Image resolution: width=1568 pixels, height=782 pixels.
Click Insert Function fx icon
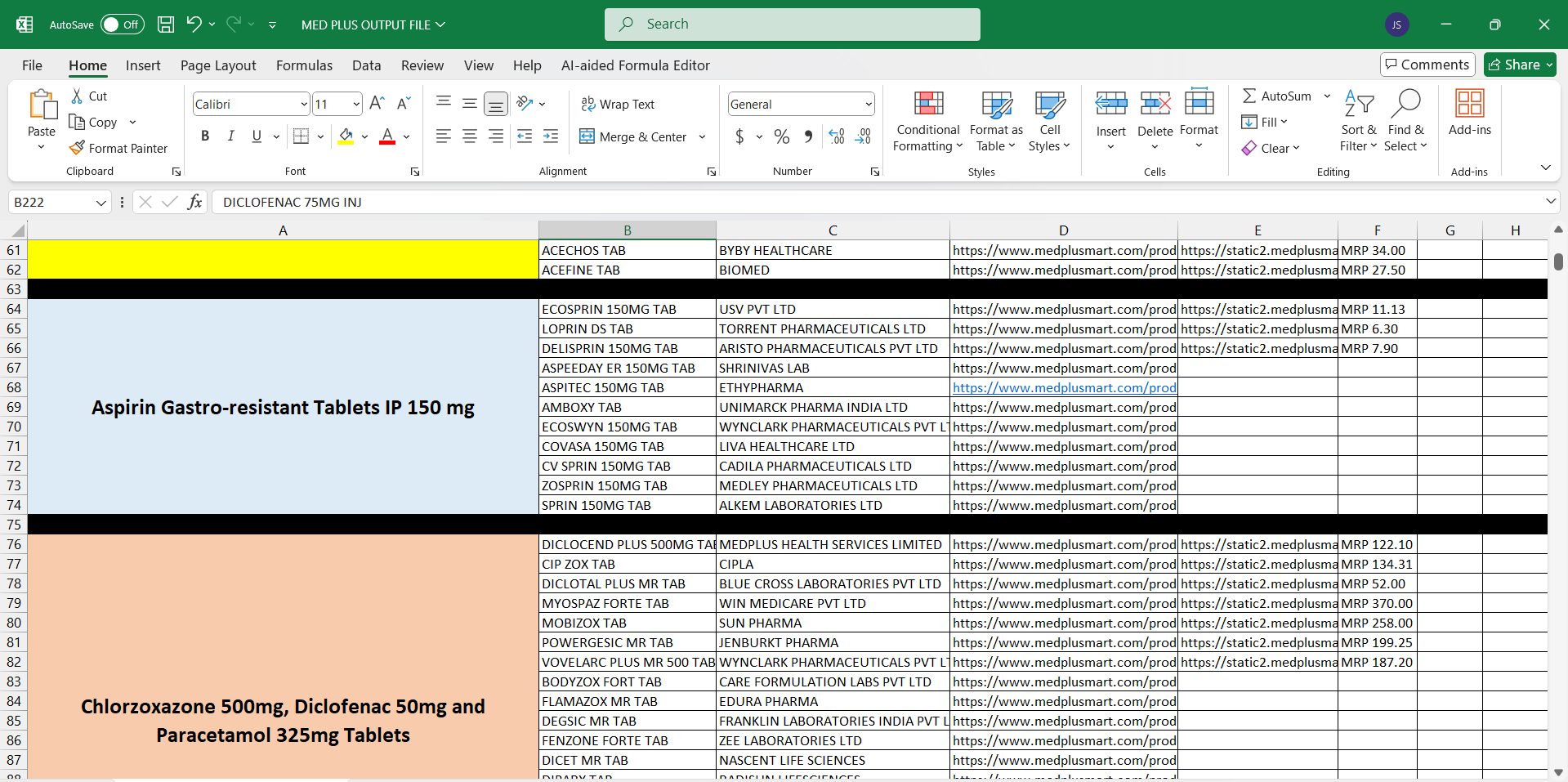(194, 202)
